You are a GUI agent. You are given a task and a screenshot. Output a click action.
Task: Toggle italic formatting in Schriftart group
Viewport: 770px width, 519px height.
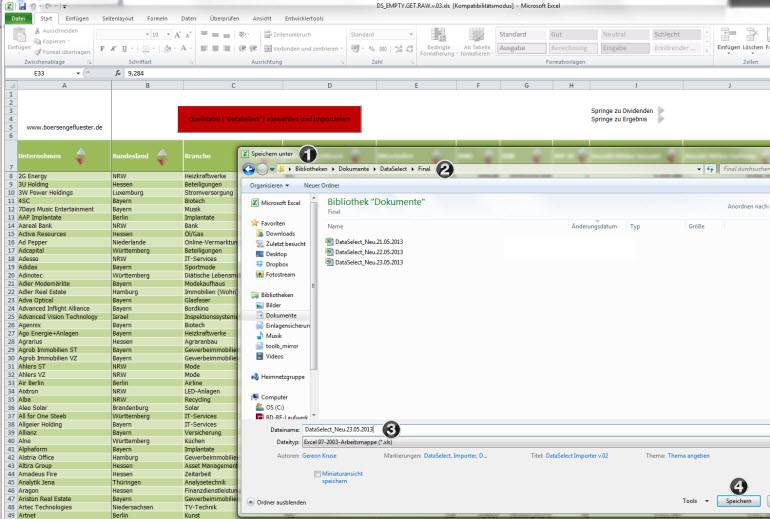pyautogui.click(x=113, y=49)
